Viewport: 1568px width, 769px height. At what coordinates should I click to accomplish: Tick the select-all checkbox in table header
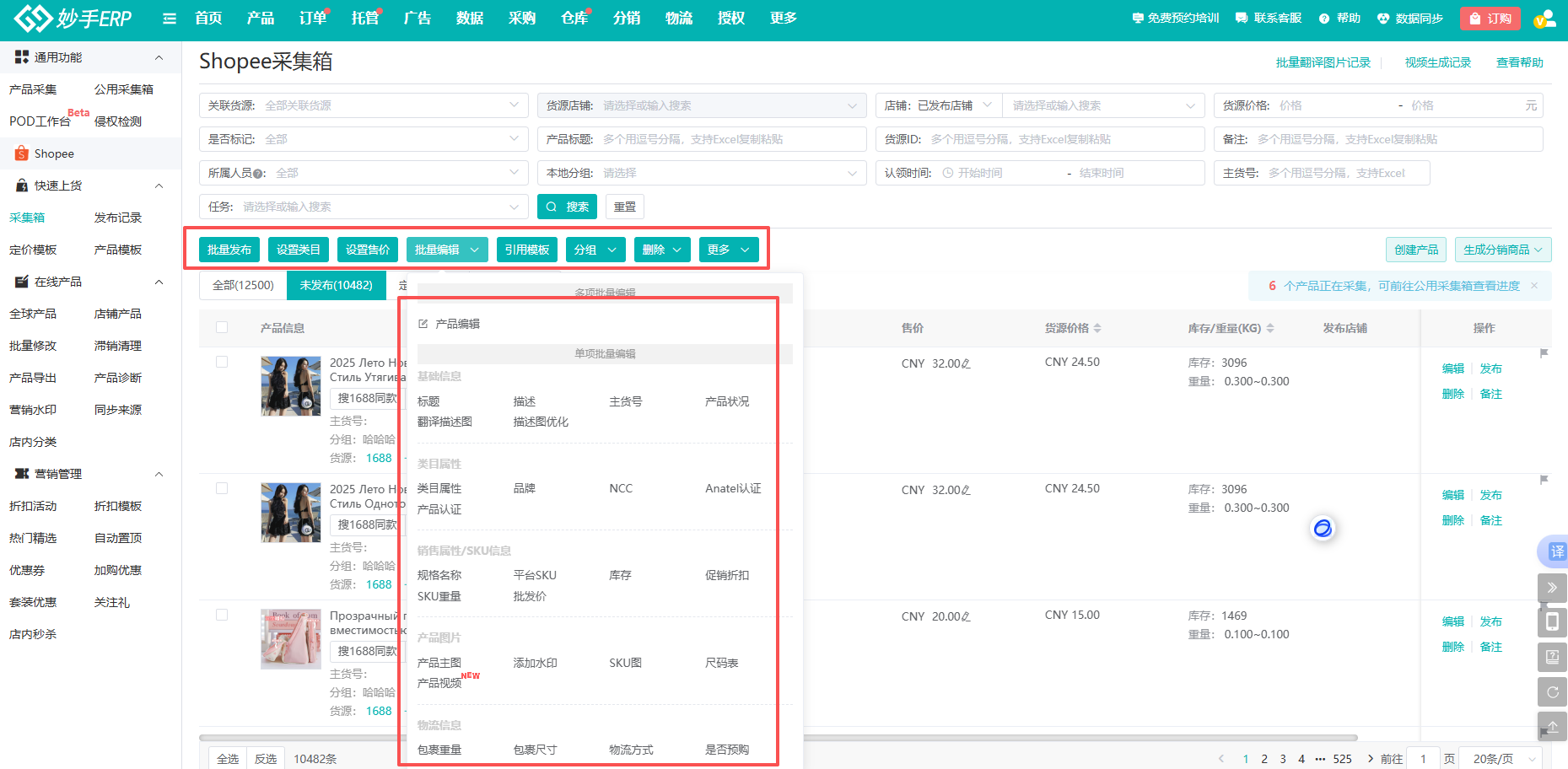click(x=222, y=327)
